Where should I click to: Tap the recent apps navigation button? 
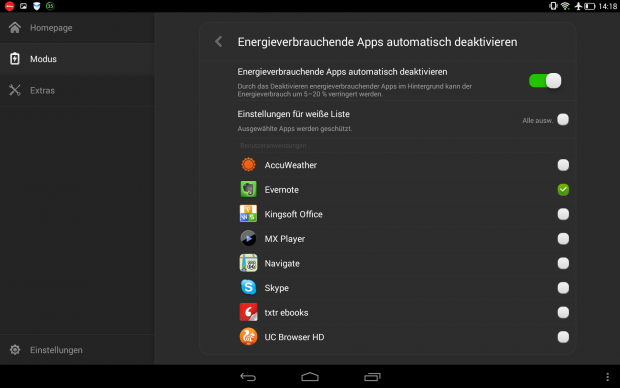(x=372, y=377)
